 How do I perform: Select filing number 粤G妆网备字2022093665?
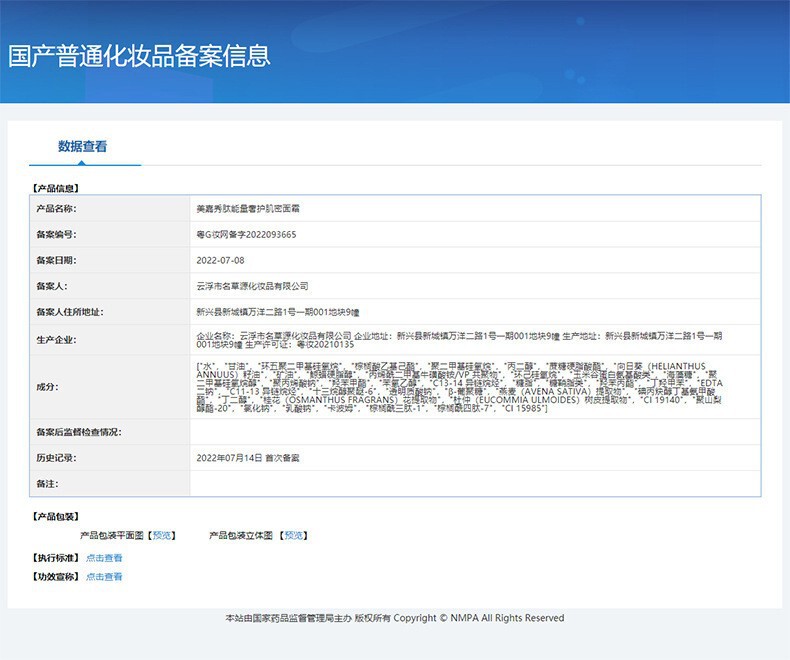(x=246, y=234)
